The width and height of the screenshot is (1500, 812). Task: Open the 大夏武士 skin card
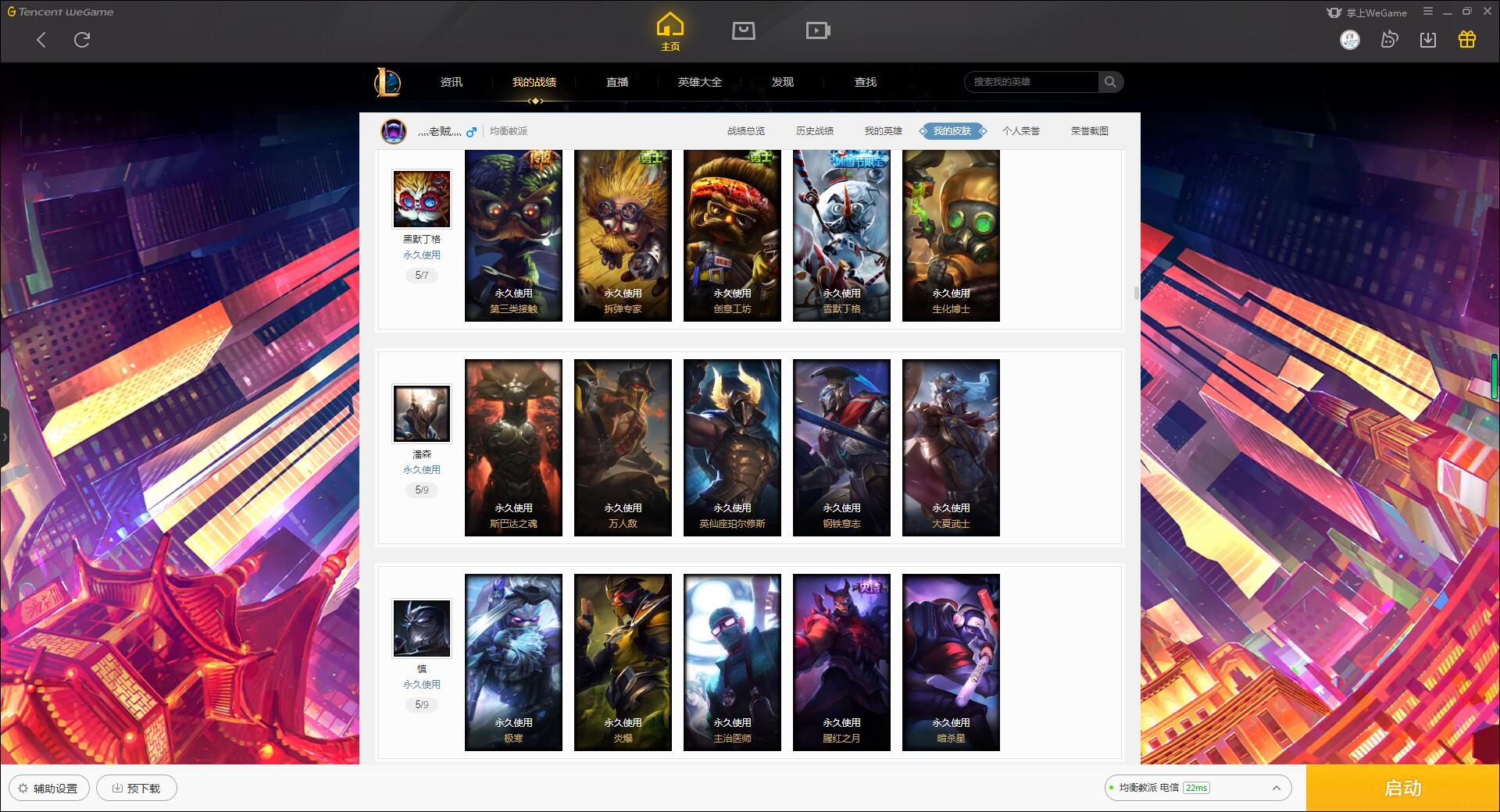[951, 447]
